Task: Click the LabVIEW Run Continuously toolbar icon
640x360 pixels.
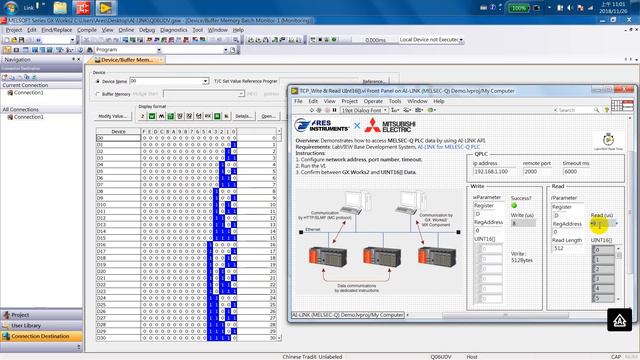Action: pyautogui.click(x=319, y=110)
